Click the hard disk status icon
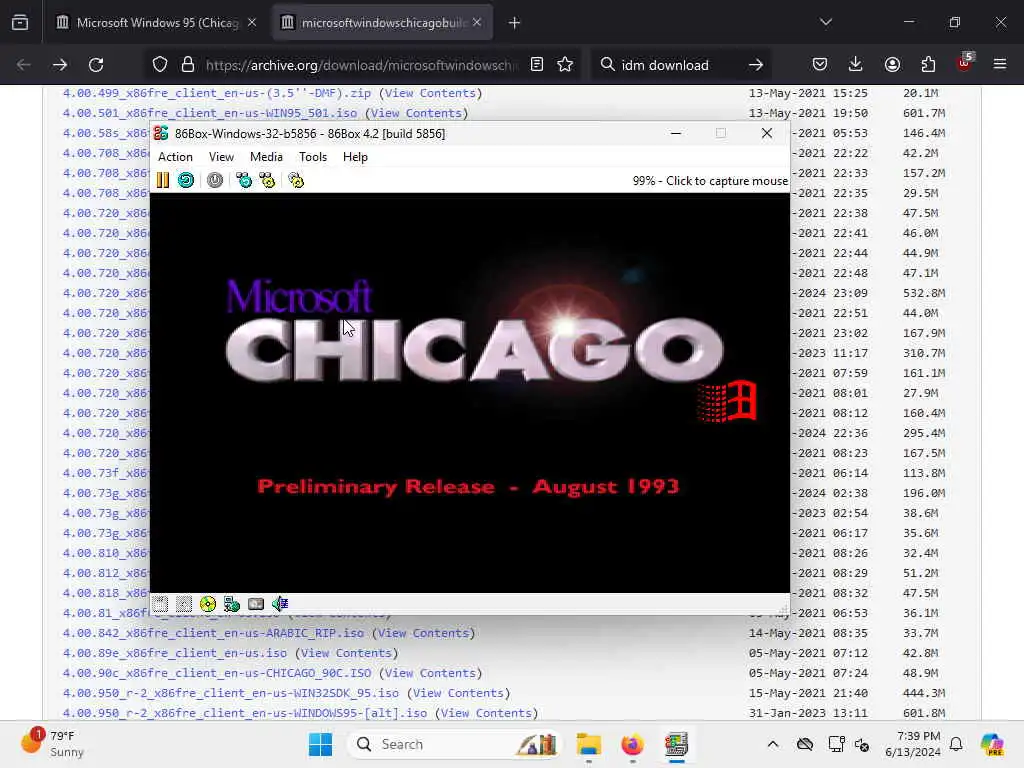1024x768 pixels. pos(256,604)
